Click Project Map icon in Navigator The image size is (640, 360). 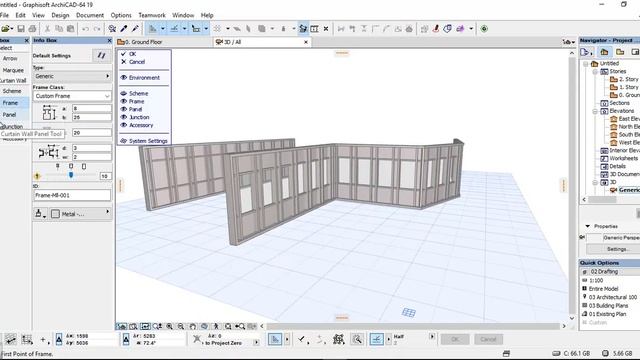(604, 52)
